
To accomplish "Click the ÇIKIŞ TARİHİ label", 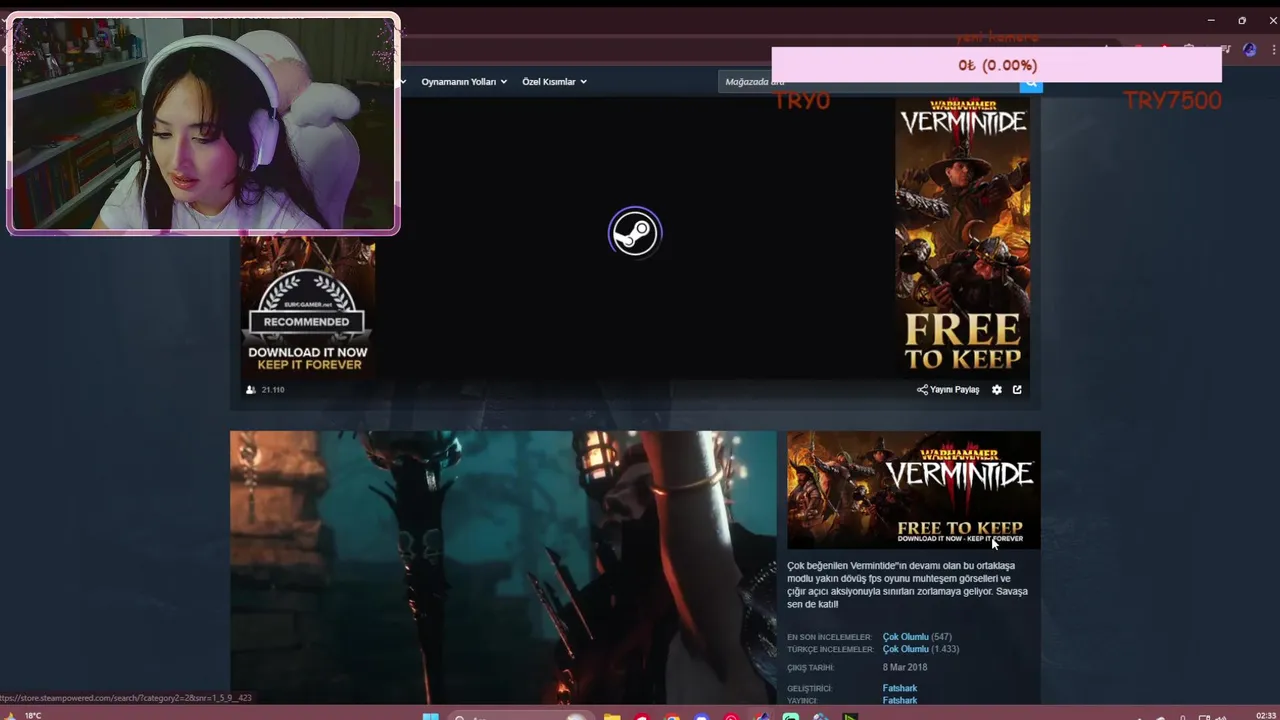I will (x=810, y=668).
